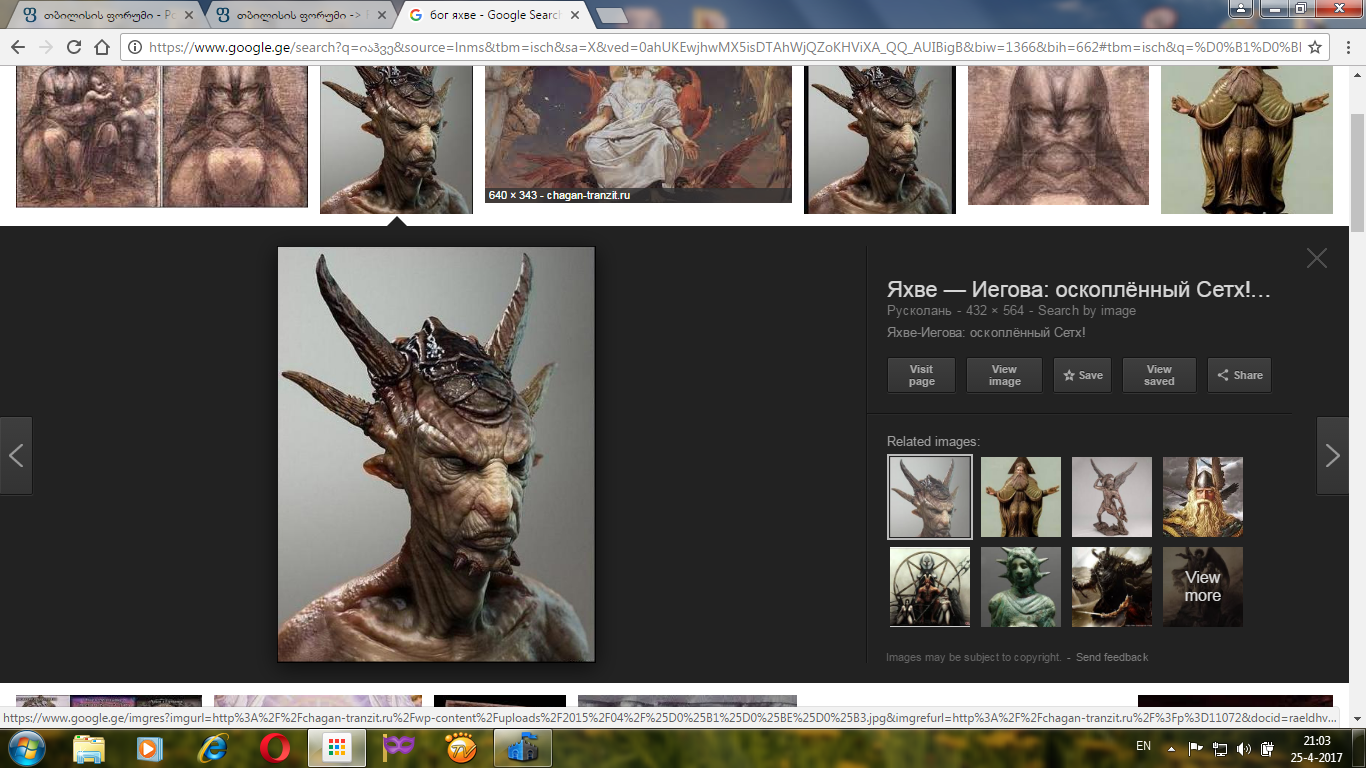Launch Windows Media Player from taskbar
The height and width of the screenshot is (768, 1366).
[150, 747]
